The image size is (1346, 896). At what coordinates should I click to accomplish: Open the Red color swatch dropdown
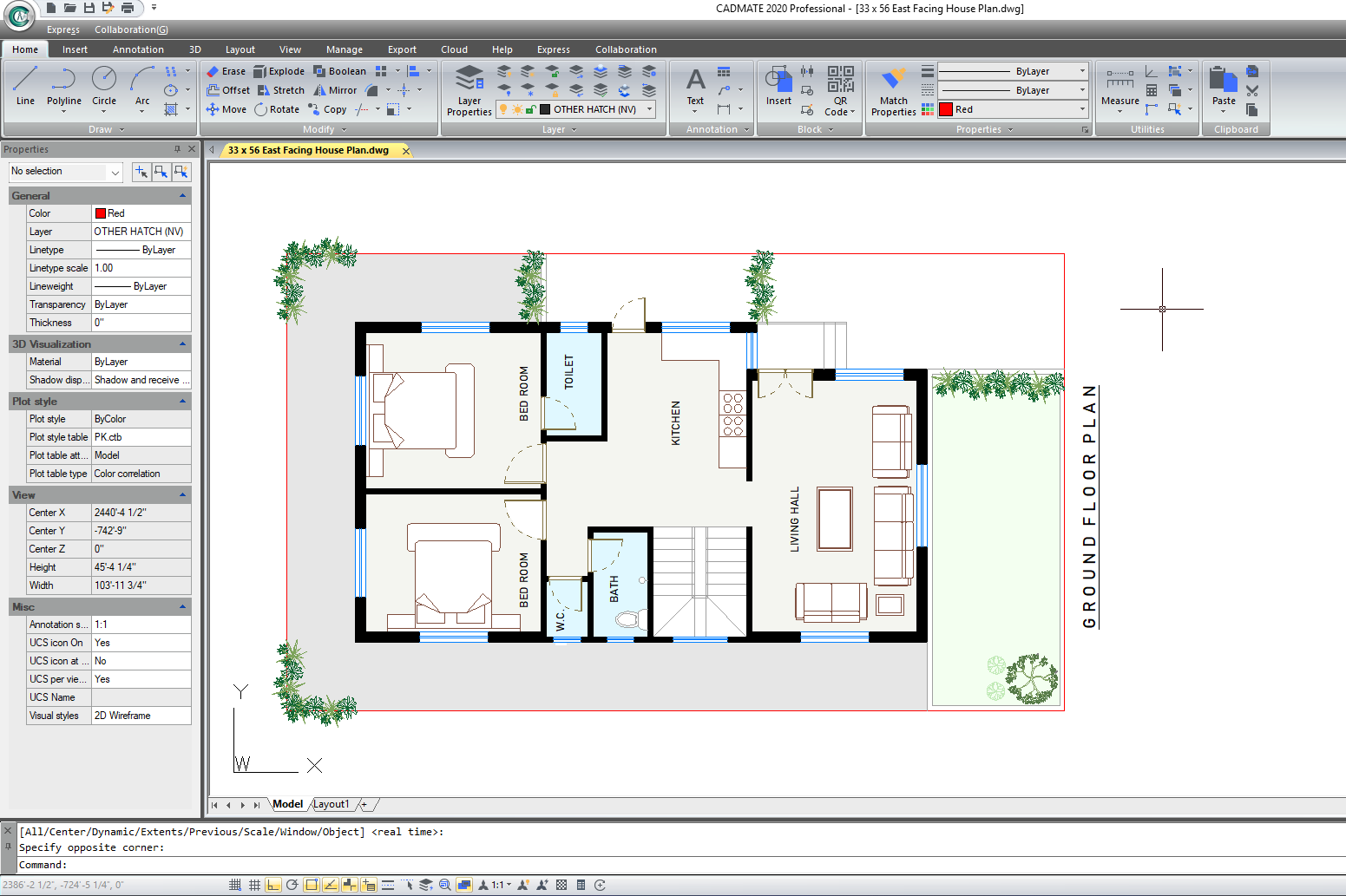click(x=1013, y=109)
